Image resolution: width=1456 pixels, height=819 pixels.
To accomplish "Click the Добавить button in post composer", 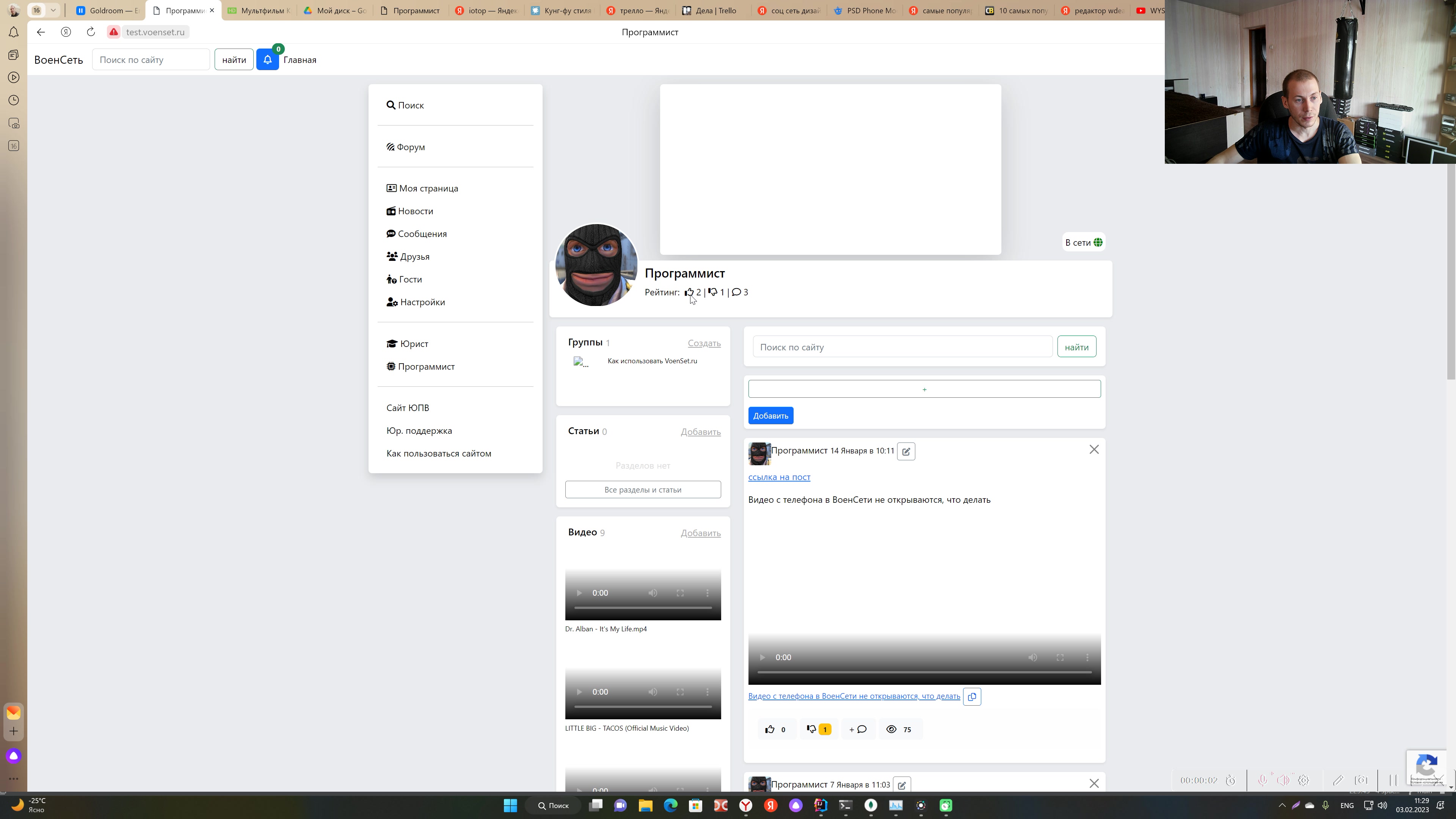I will [x=770, y=415].
